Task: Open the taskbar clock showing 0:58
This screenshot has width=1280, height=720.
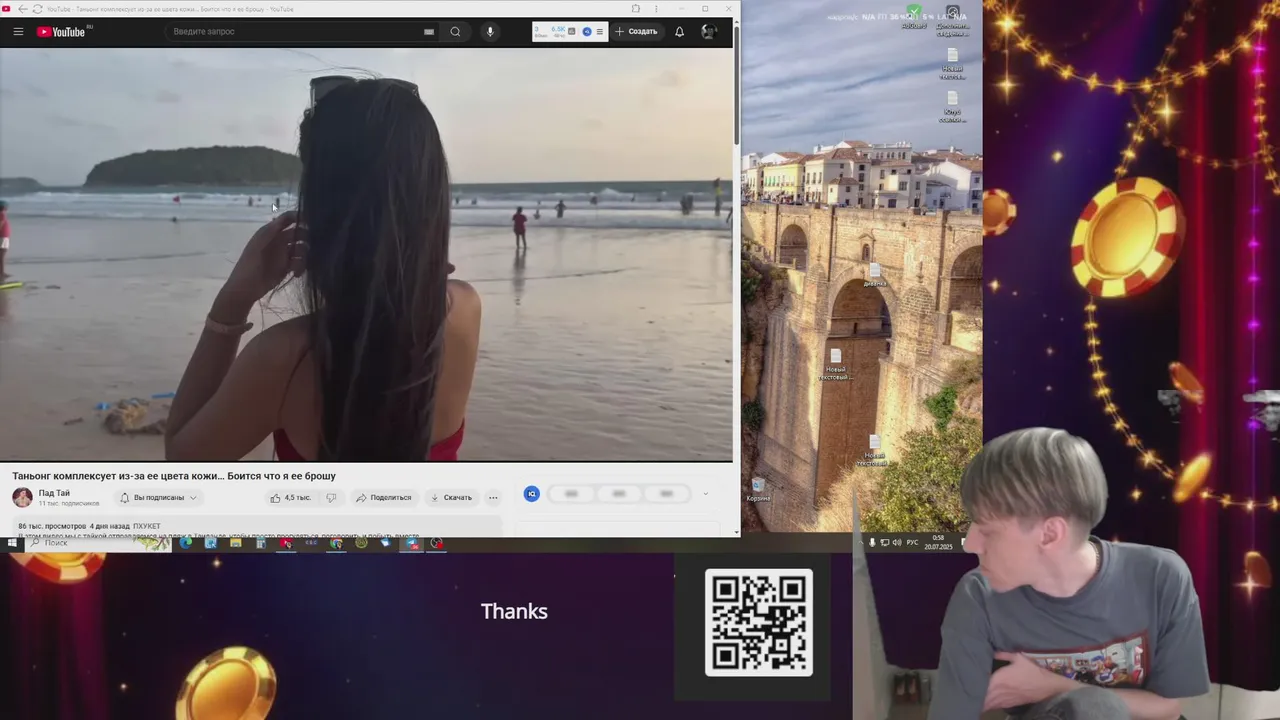Action: click(938, 543)
